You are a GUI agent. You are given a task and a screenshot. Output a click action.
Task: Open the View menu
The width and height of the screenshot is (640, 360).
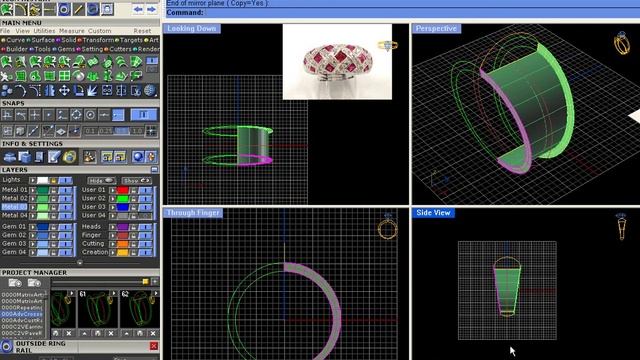[22, 31]
